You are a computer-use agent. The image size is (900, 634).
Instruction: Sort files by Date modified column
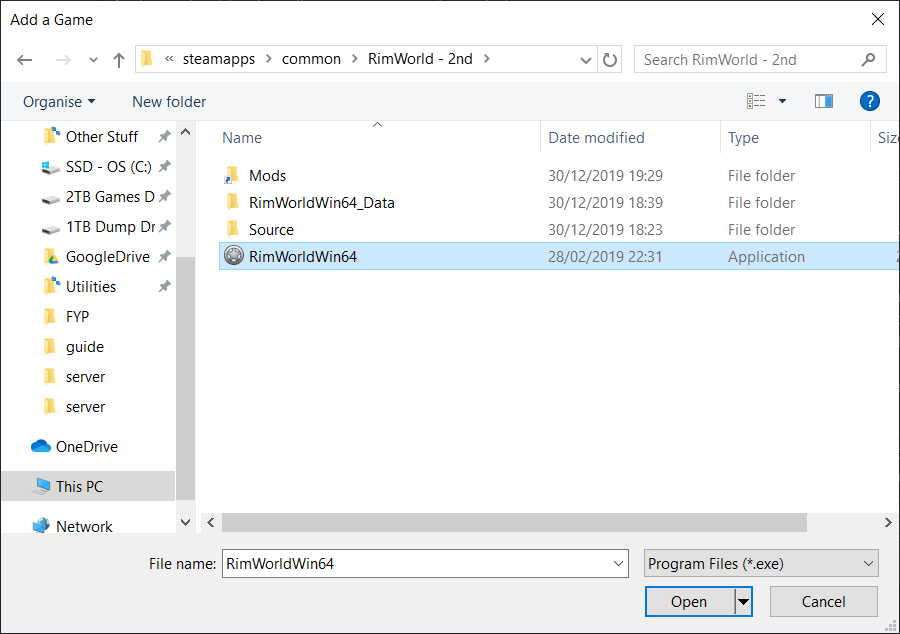(597, 138)
